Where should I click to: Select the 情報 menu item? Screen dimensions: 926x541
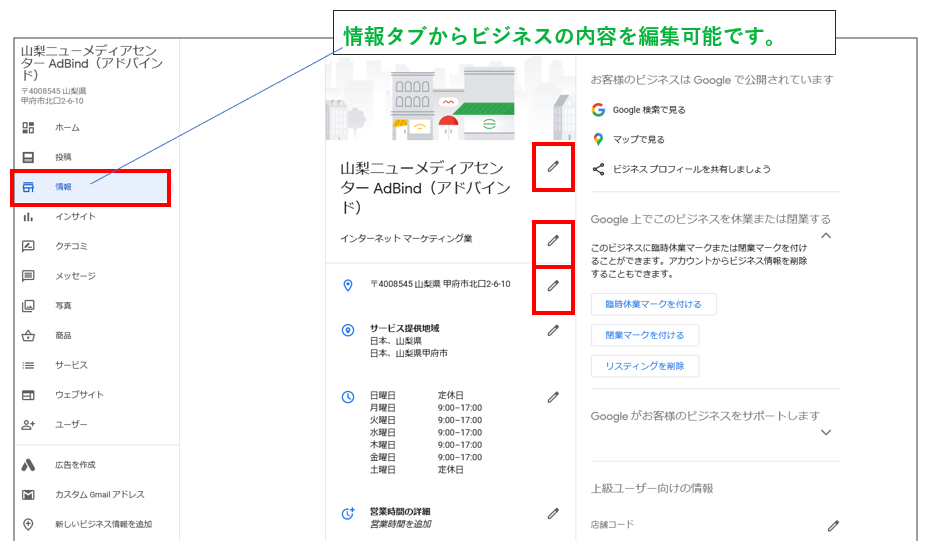91,187
